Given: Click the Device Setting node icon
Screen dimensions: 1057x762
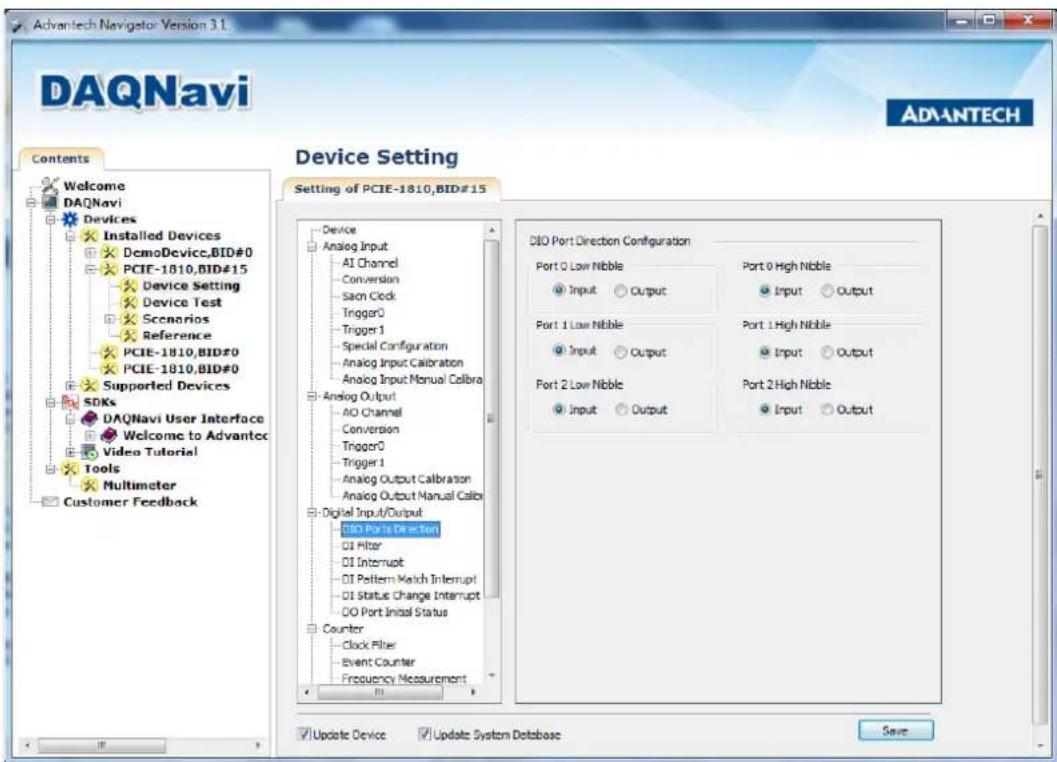Looking at the screenshot, I should (129, 286).
